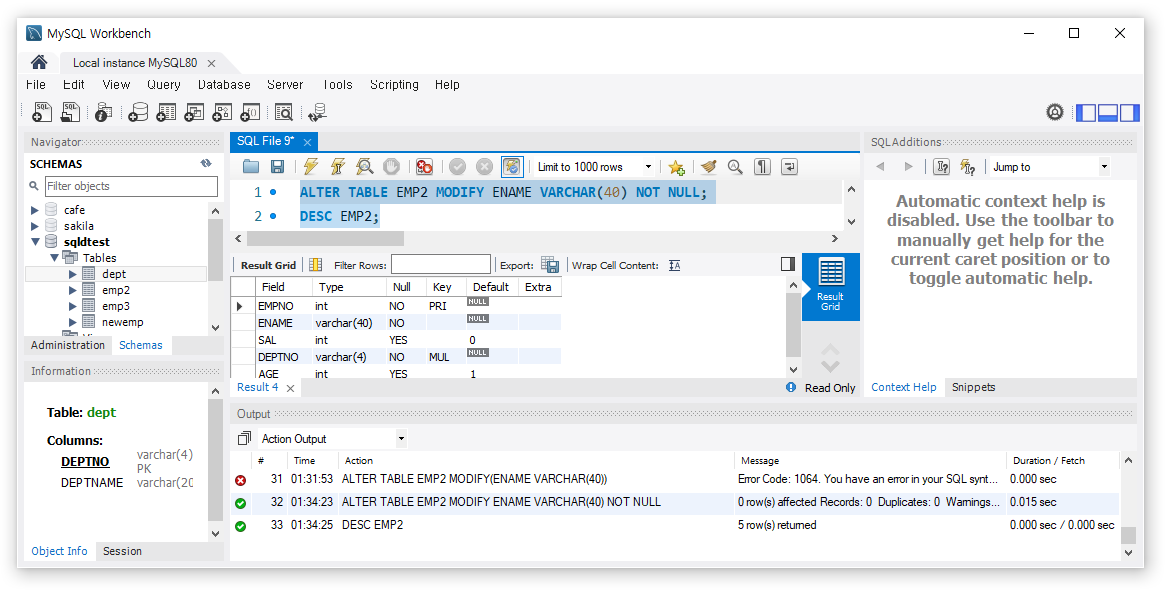The width and height of the screenshot is (1167, 593).
Task: Save the script to a file
Action: (x=277, y=167)
